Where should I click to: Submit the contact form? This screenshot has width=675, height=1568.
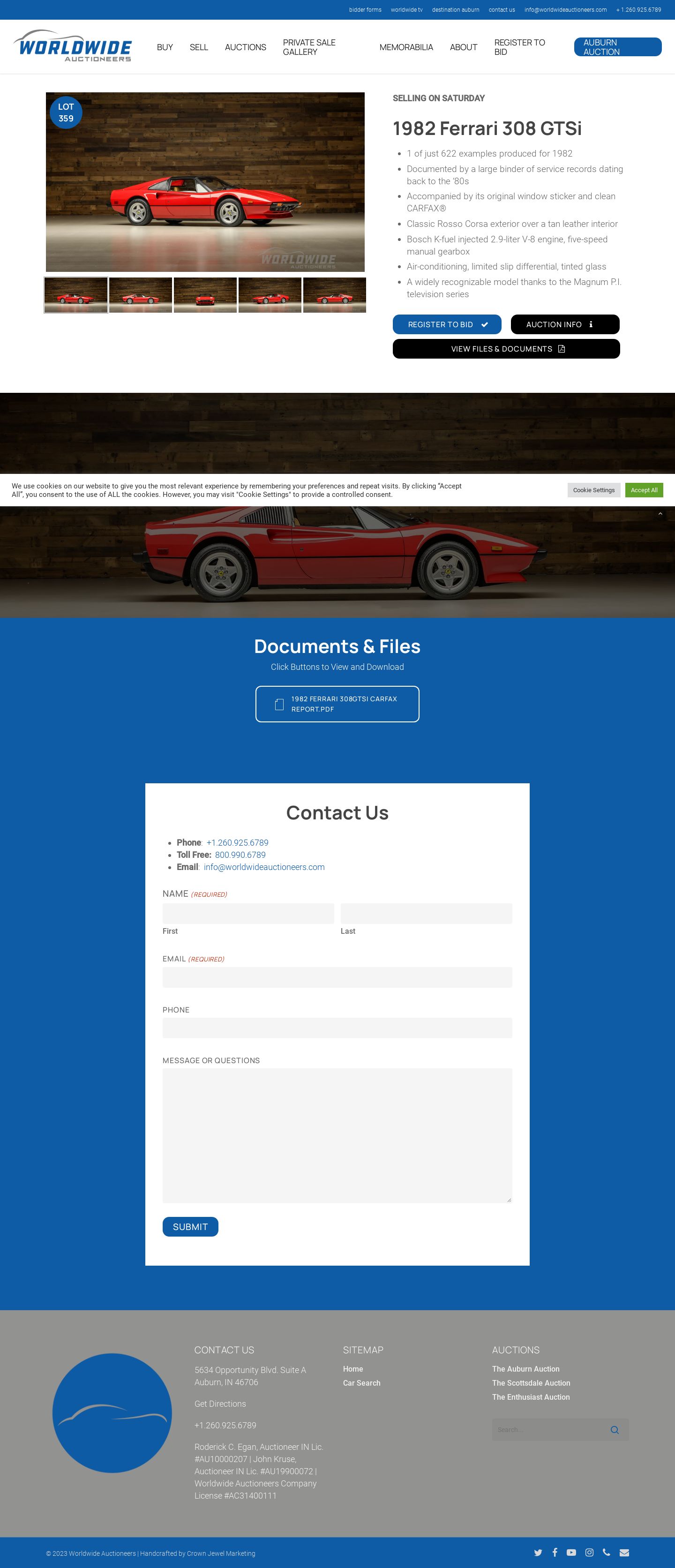tap(190, 1227)
